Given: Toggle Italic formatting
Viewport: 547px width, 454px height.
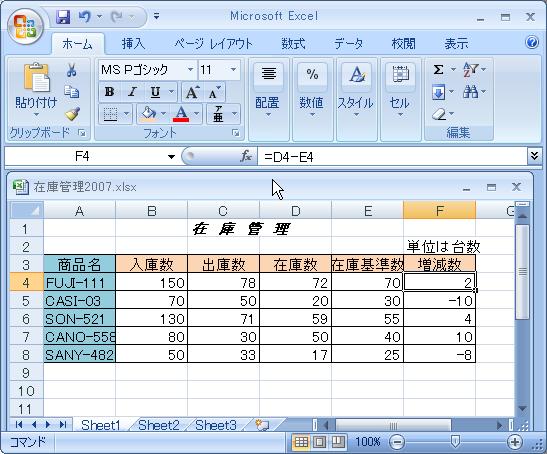Looking at the screenshot, I should (132, 92).
